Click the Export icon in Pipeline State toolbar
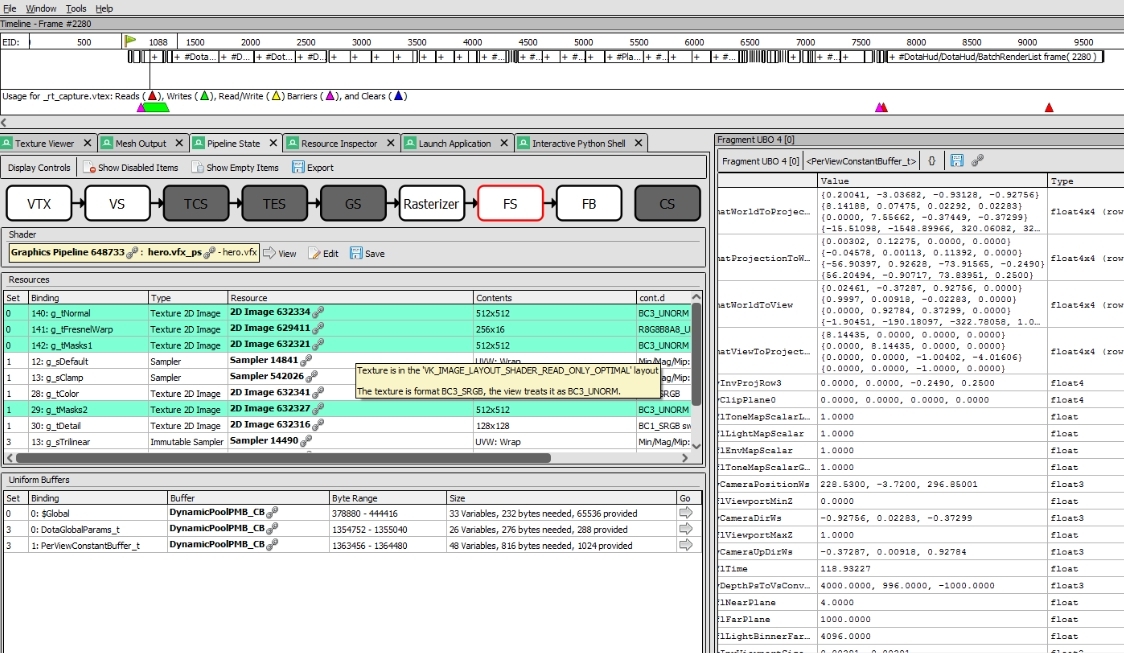Screen dimensions: 1124x653 [x=298, y=167]
